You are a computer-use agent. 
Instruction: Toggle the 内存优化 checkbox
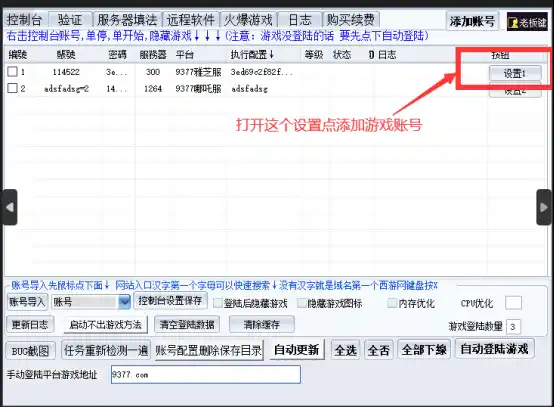tap(392, 303)
